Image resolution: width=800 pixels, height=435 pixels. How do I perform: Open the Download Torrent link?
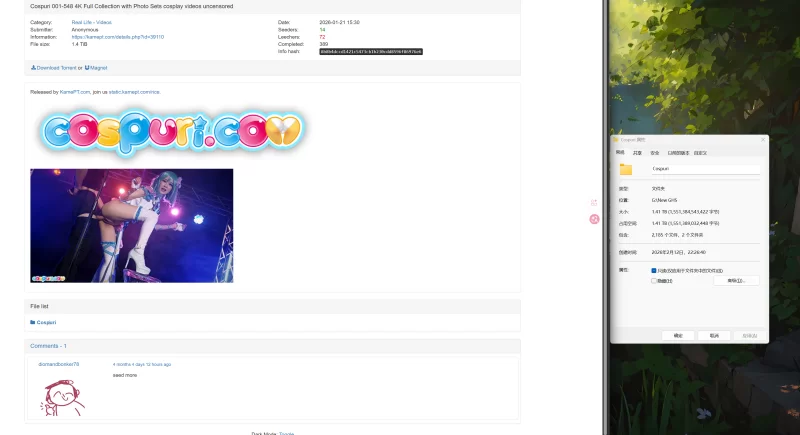[x=56, y=68]
